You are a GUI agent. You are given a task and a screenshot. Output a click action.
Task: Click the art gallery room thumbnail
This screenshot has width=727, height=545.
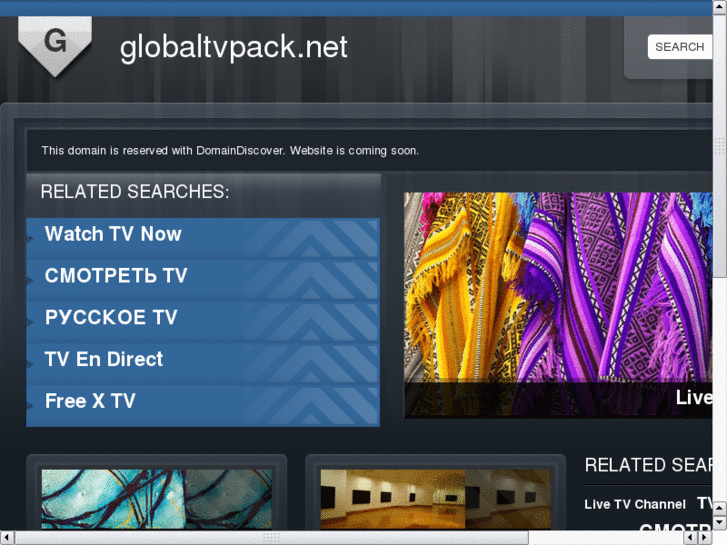click(x=435, y=499)
